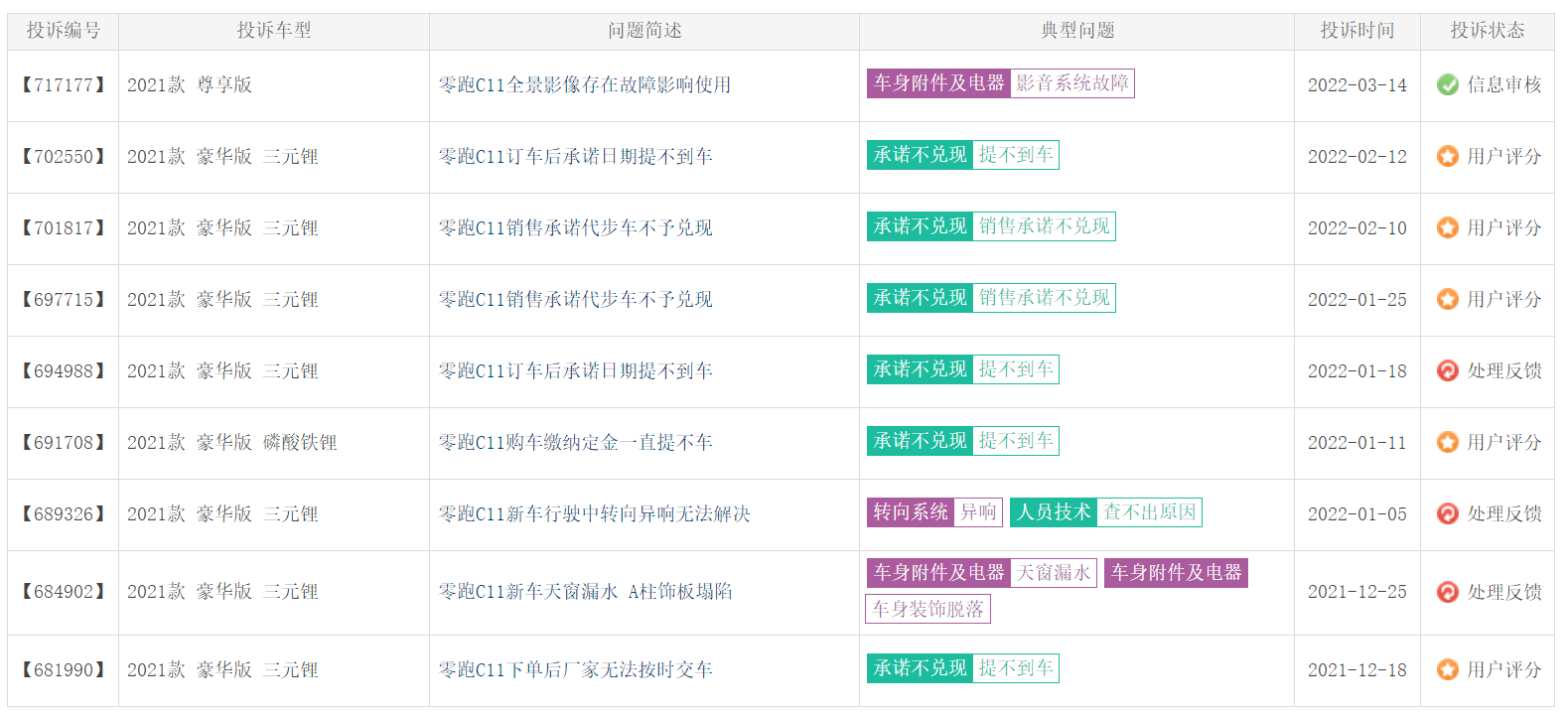Open complaint number 702550

64,156
